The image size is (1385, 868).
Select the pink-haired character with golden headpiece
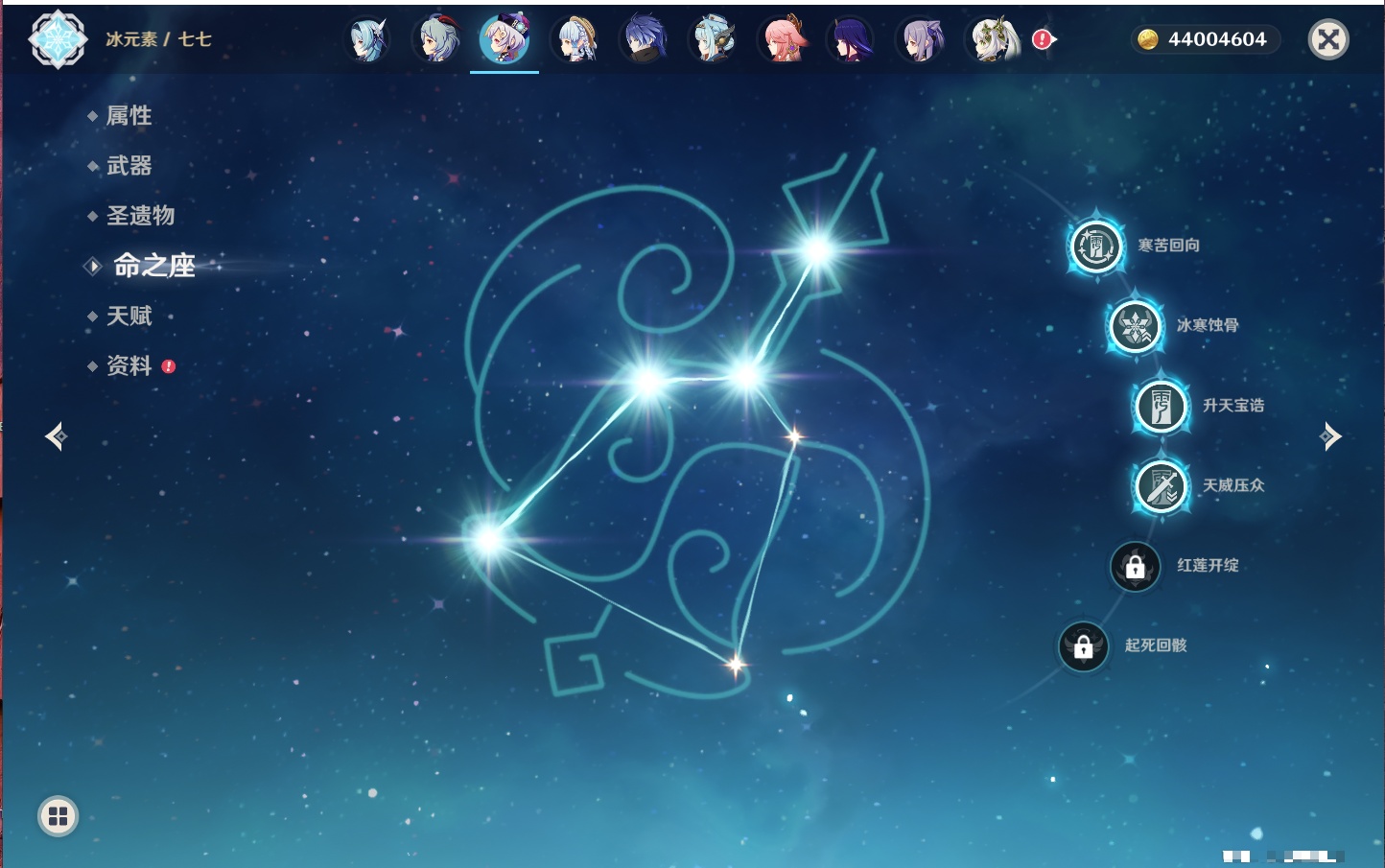(x=782, y=40)
